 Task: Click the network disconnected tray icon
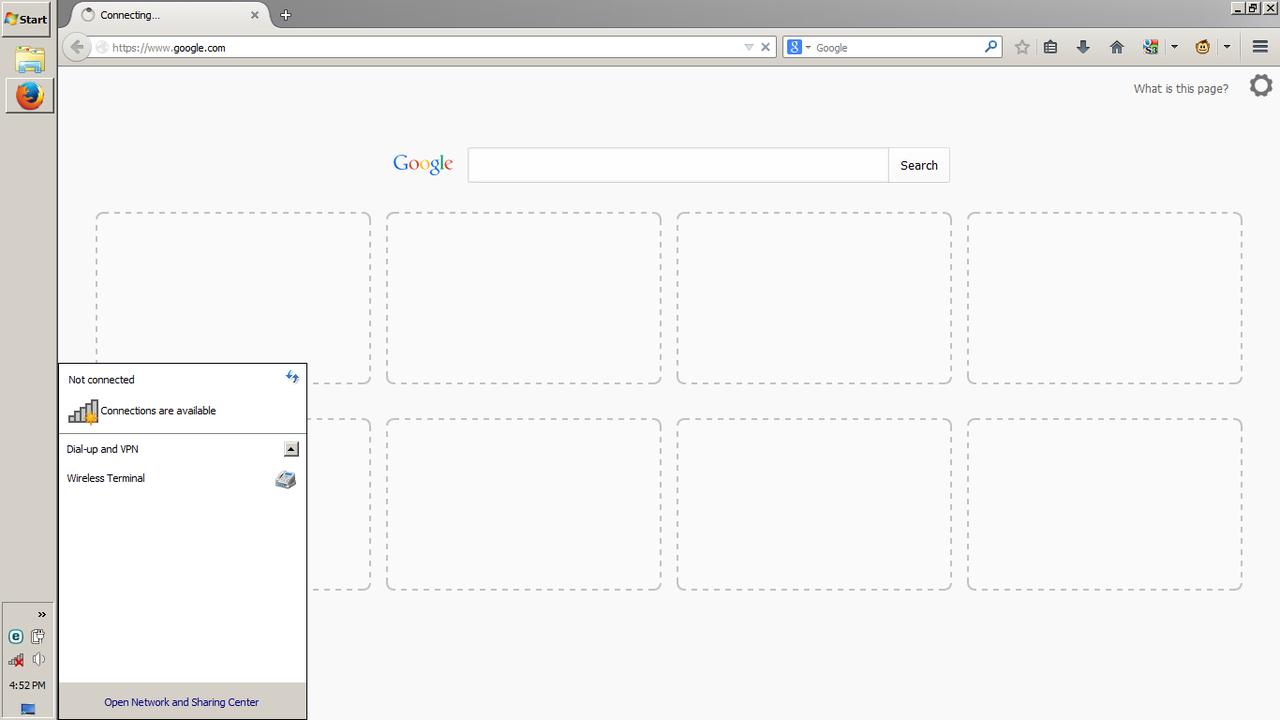(16, 660)
